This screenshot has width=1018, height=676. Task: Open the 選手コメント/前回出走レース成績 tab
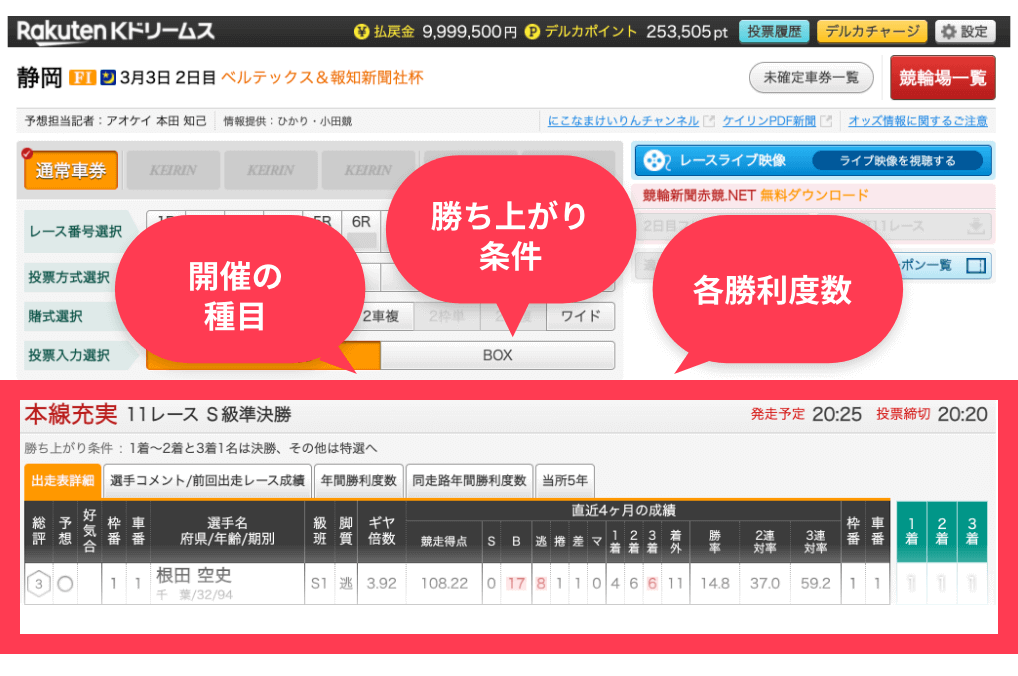207,481
